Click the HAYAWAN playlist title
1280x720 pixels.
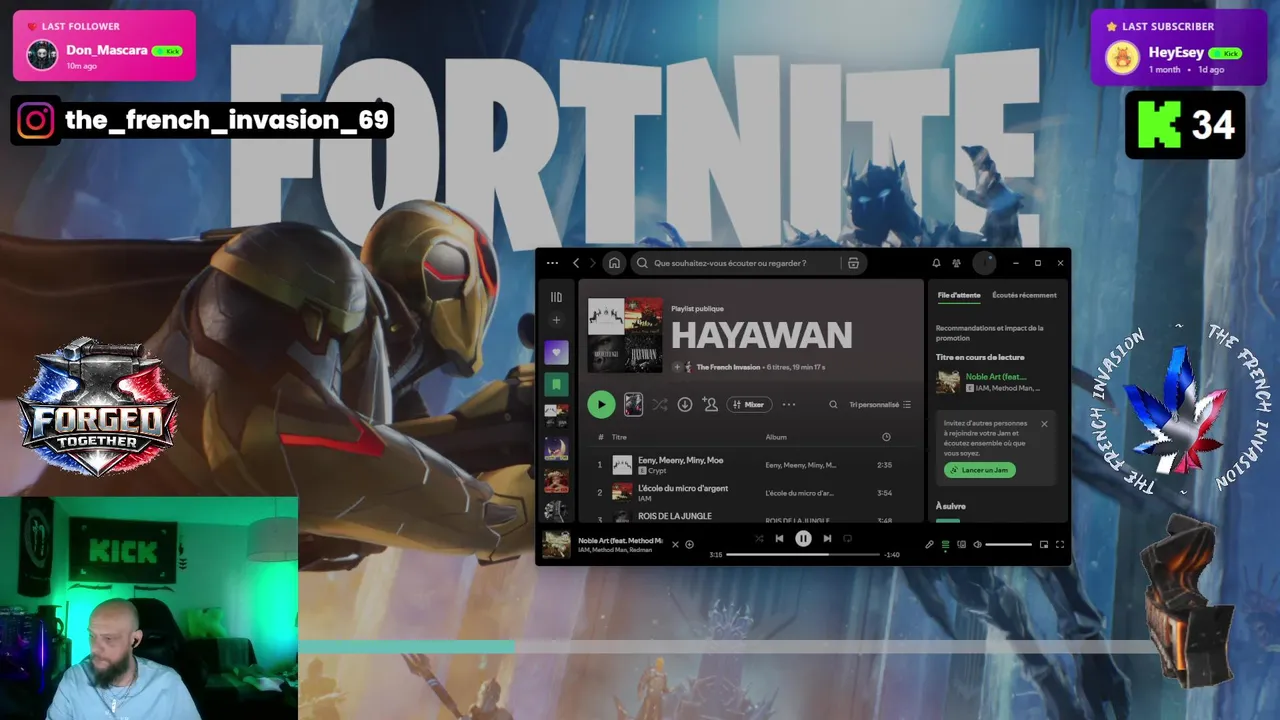(762, 335)
